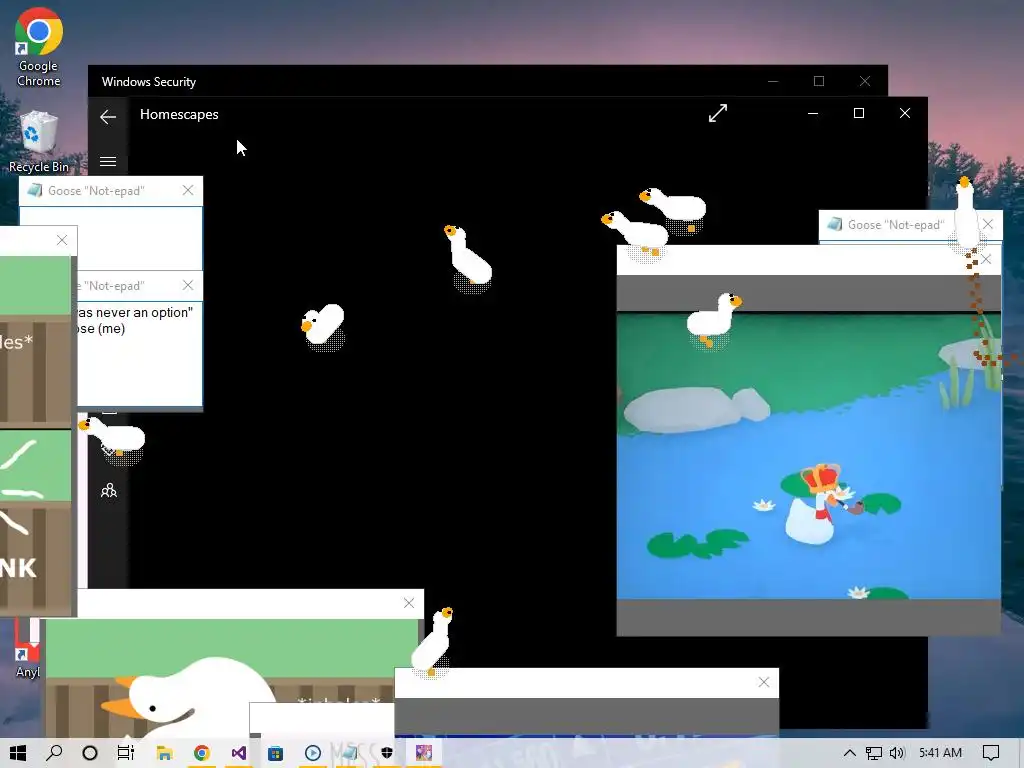
Task: Switch to Windows Security shield on taskbar
Action: click(x=387, y=753)
